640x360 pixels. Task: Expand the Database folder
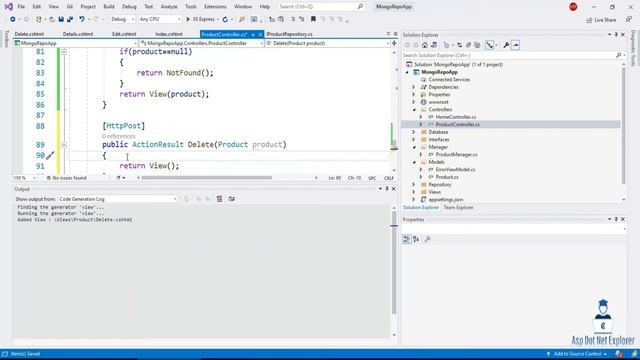413,132
